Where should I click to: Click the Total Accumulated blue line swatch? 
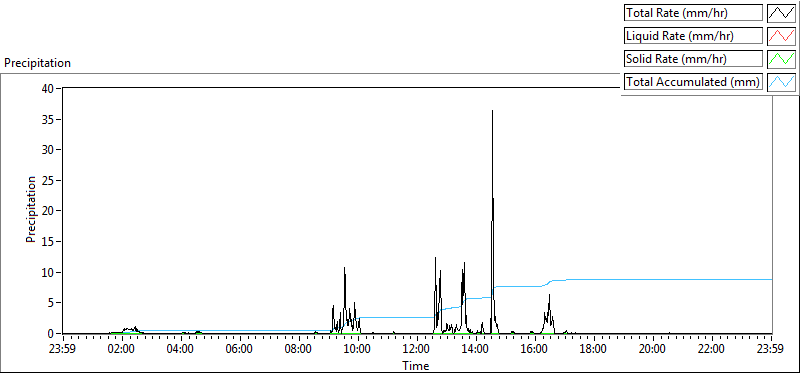782,82
